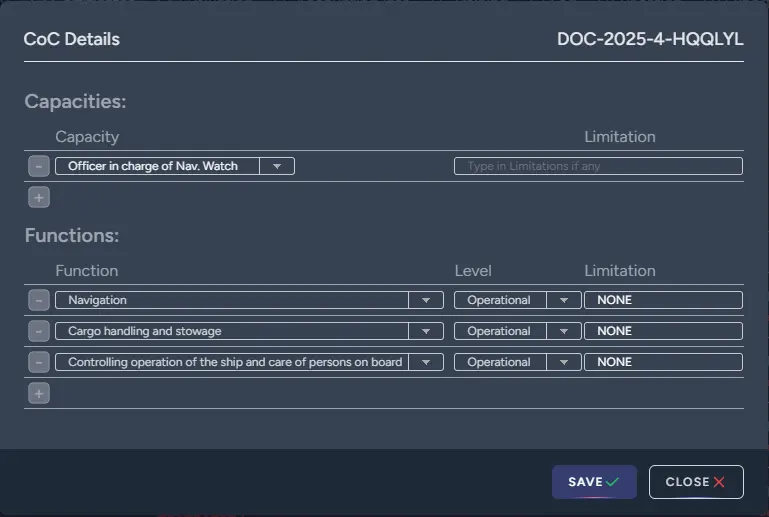Edit limitation for Controlling operation of the ship
The height and width of the screenshot is (517, 769).
coord(663,362)
